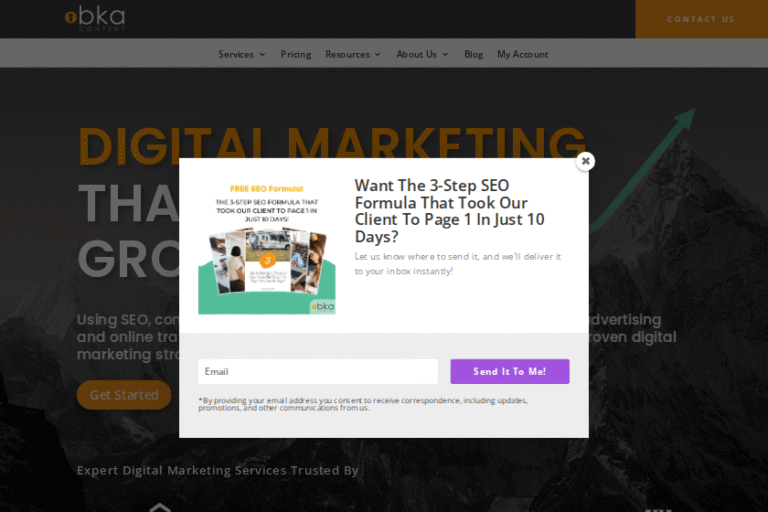Open the Pricing menu item
Screen dimensions: 768x512
tap(296, 54)
